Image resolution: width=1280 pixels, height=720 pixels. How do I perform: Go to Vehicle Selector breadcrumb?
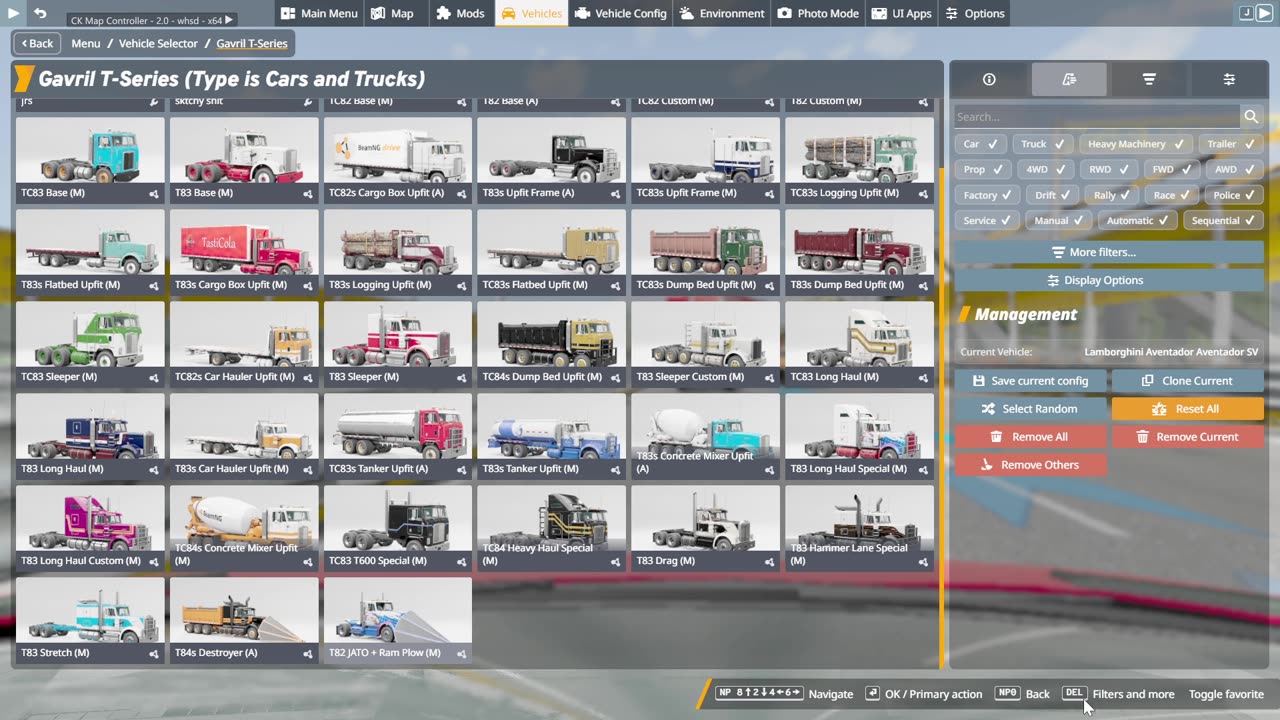158,43
